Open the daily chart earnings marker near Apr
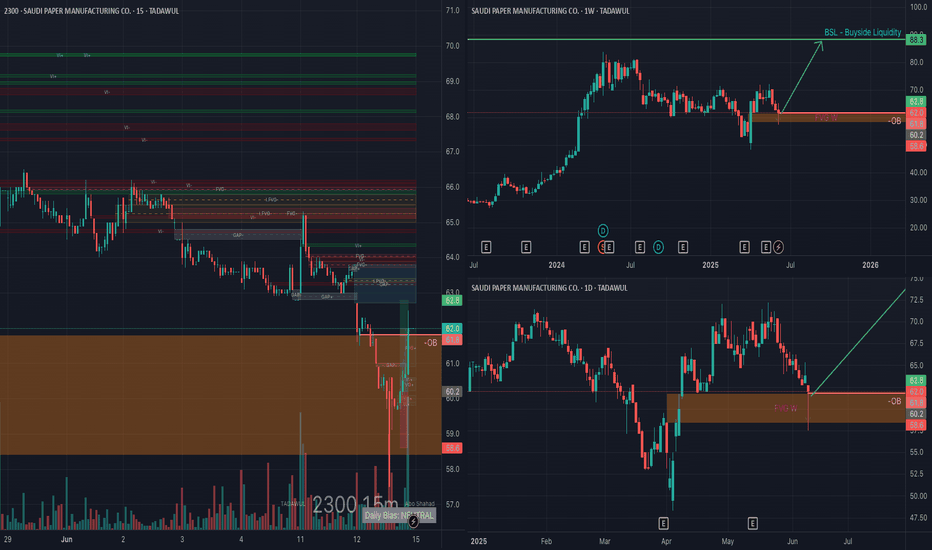The height and width of the screenshot is (550, 932). [663, 523]
